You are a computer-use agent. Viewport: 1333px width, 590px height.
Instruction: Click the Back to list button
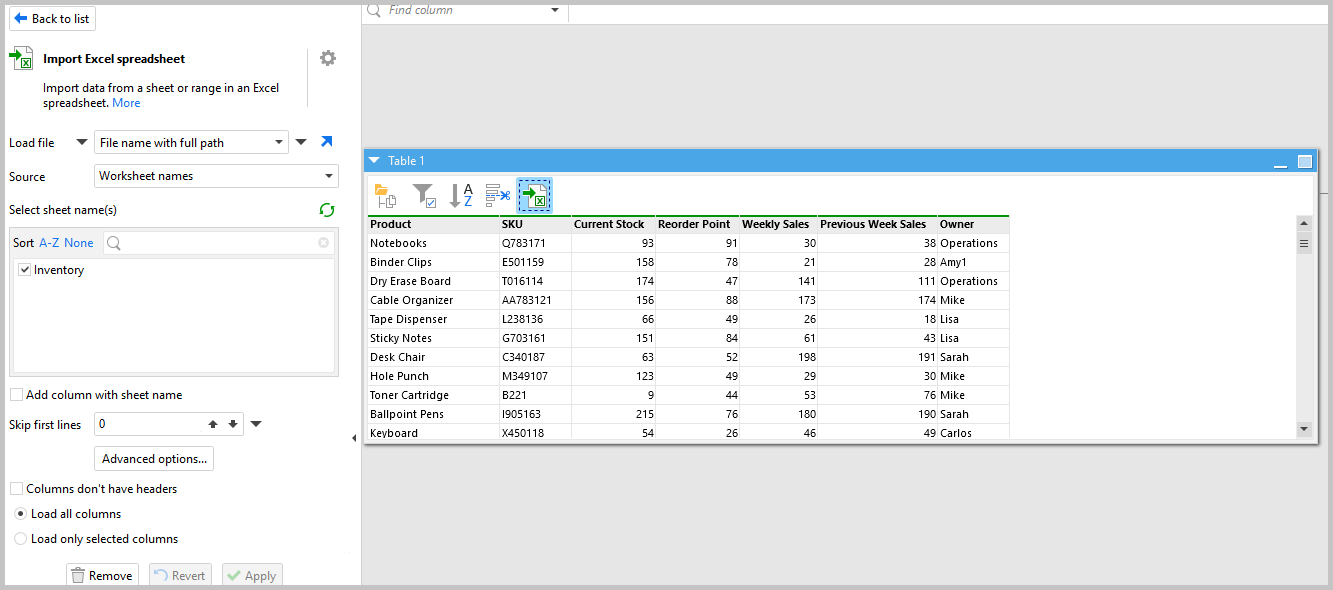[x=52, y=18]
